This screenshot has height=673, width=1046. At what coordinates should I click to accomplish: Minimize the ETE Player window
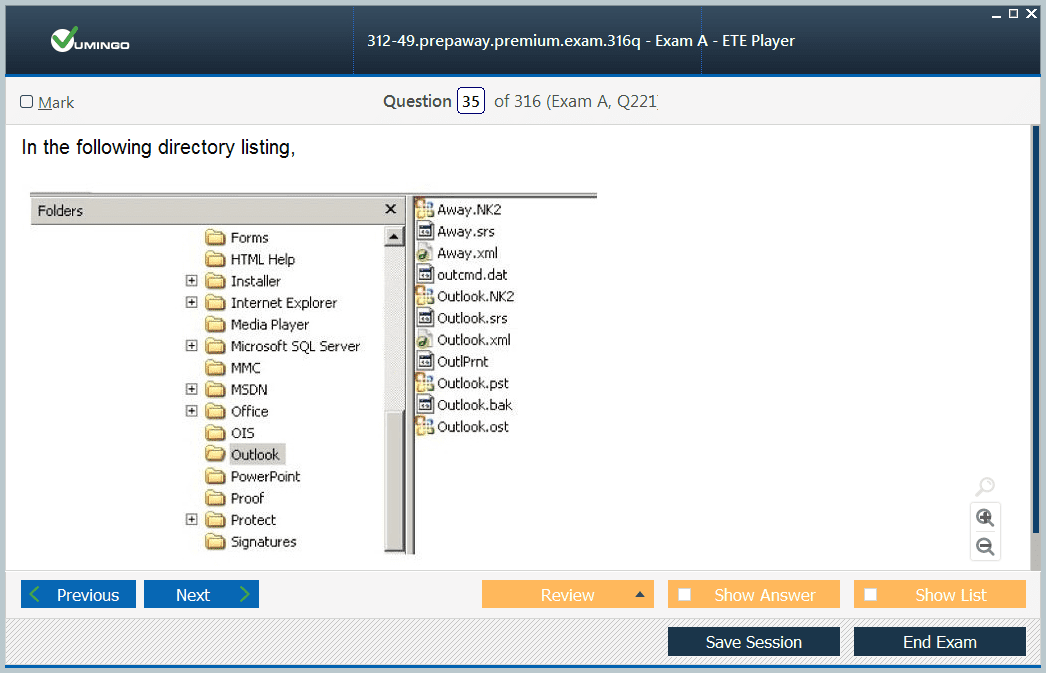pyautogui.click(x=996, y=15)
